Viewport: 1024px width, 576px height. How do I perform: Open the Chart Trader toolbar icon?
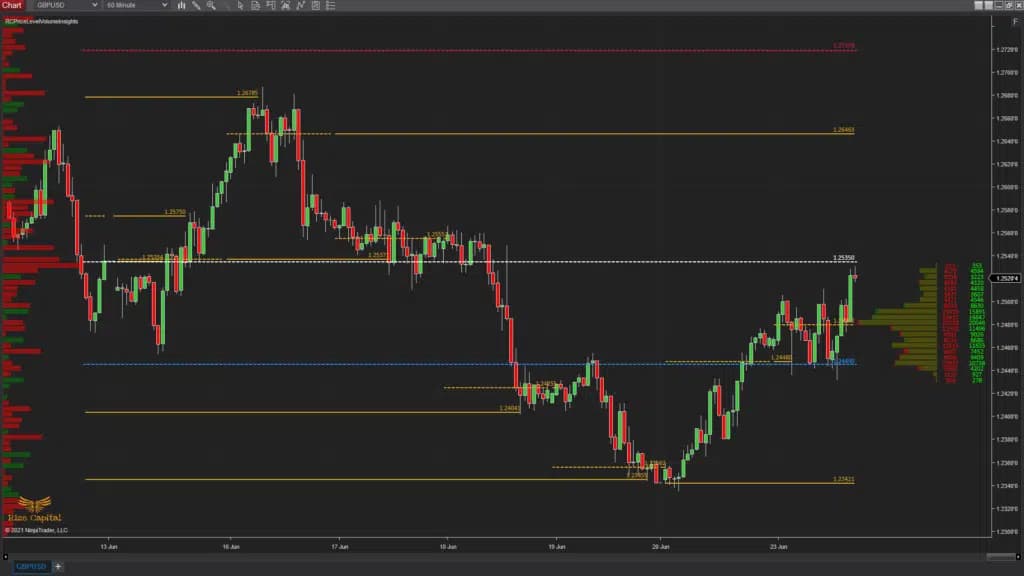coord(270,5)
